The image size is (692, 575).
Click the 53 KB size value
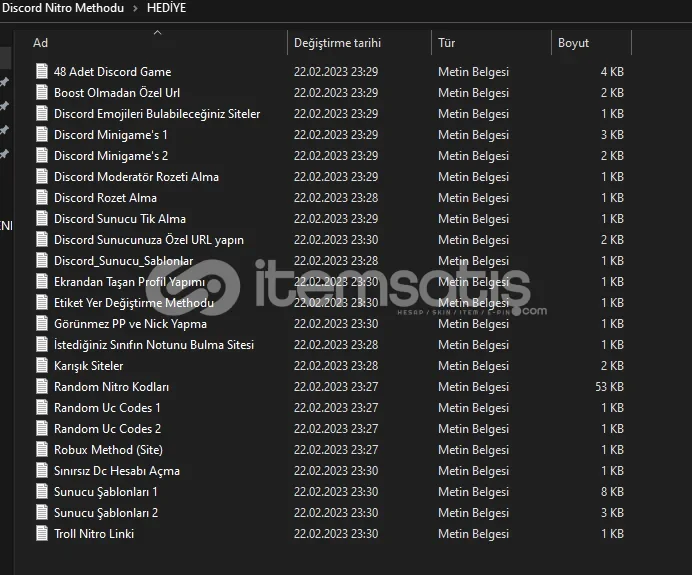pos(609,387)
